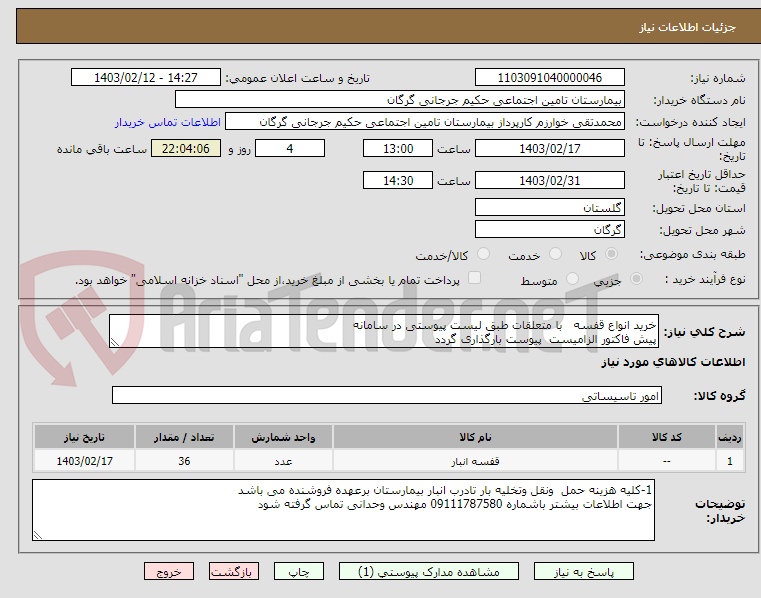Click the چاپ print button

(298, 571)
